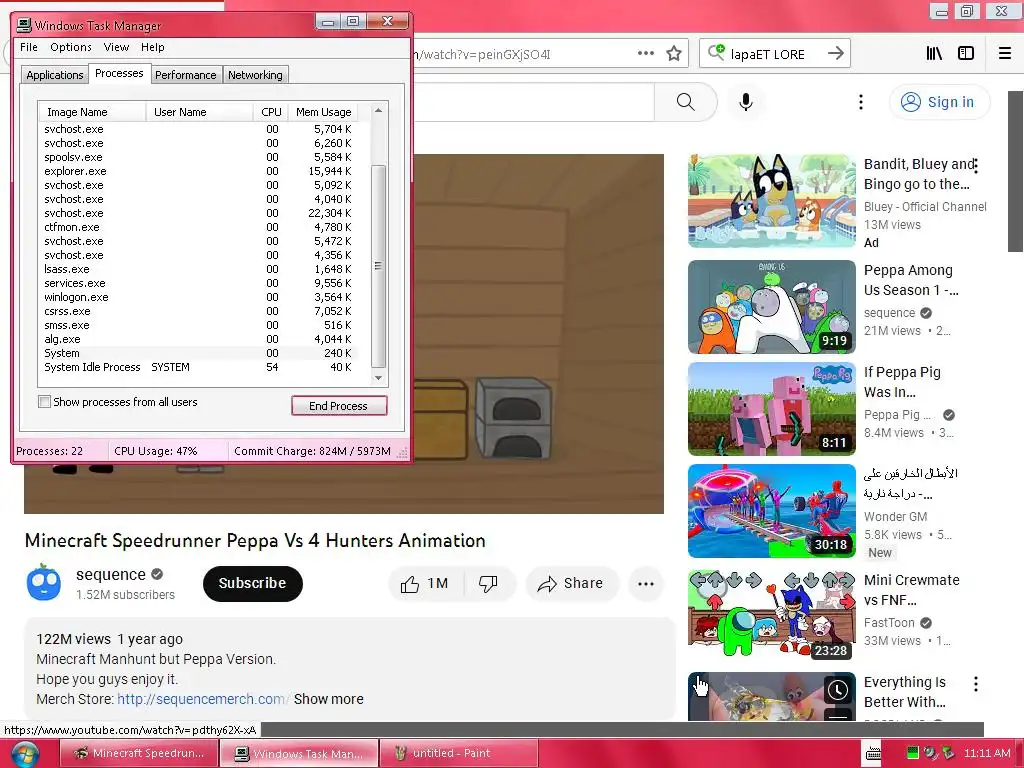The width and height of the screenshot is (1024, 768).
Task: Click the Windows Start orb
Action: tap(25, 754)
